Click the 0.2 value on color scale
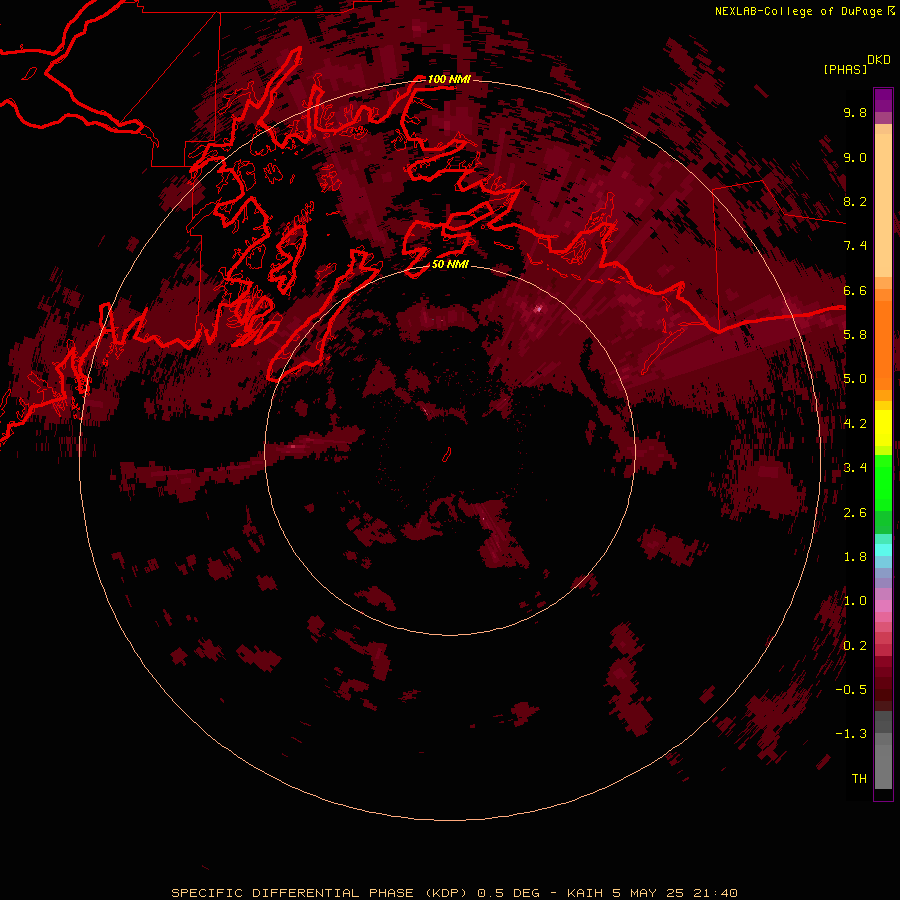The image size is (900, 900). (855, 646)
